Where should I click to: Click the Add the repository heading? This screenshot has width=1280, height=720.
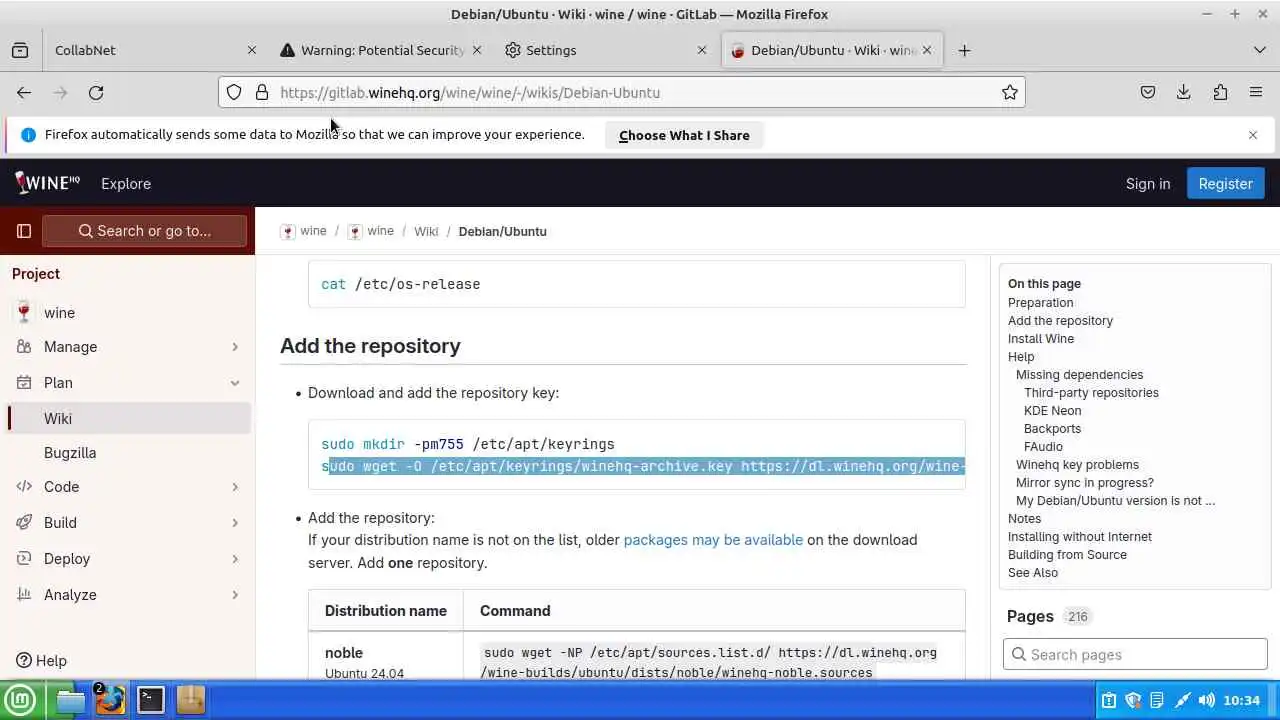(370, 346)
